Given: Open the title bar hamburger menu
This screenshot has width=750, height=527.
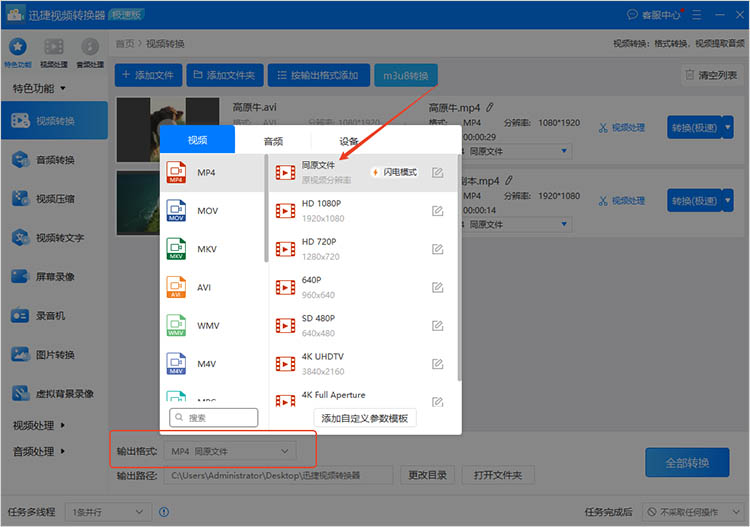Looking at the screenshot, I should (x=696, y=15).
